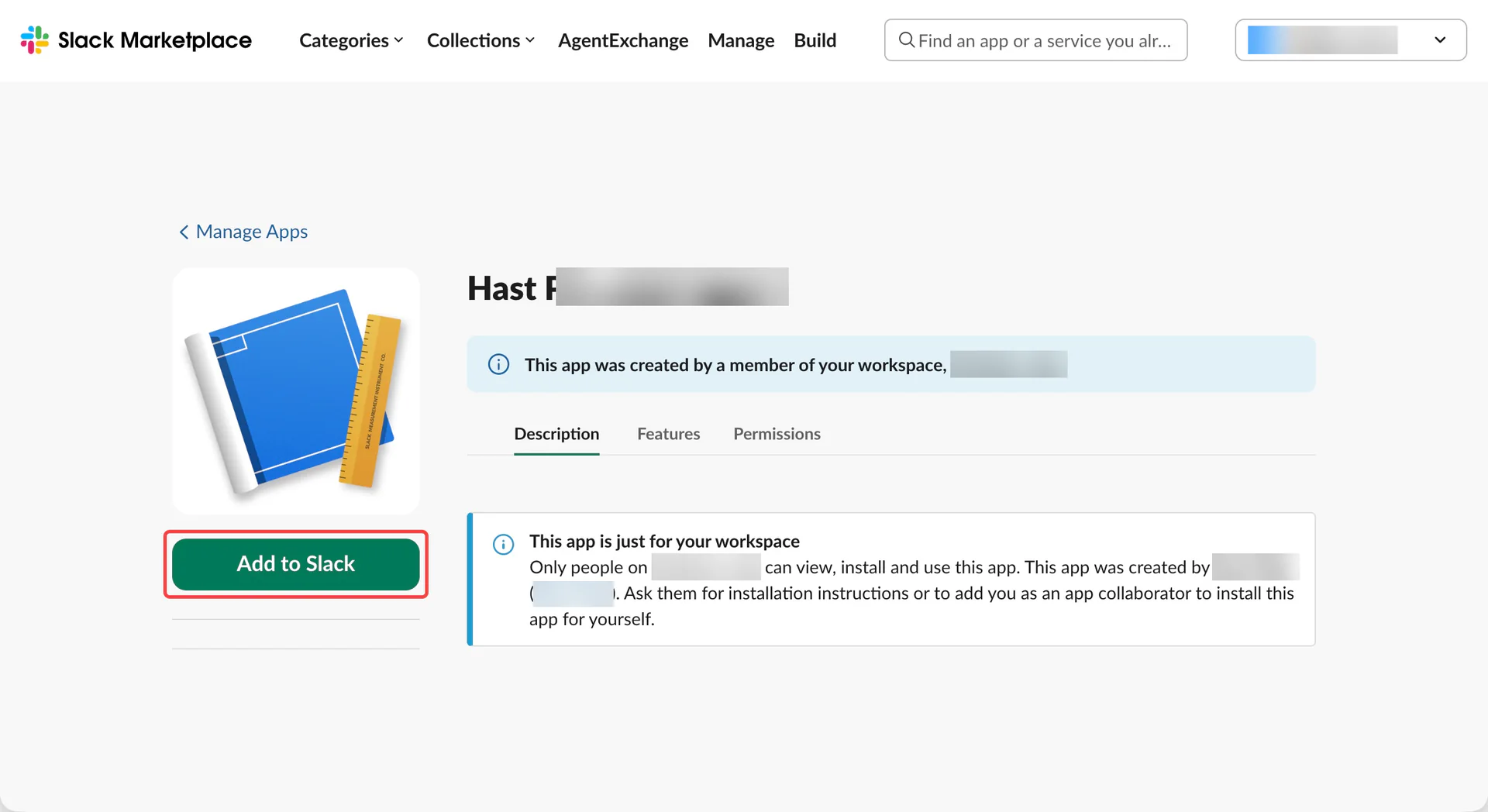Click the app title starting with "Hast"
Screen dimensions: 1488x812
[x=628, y=287]
